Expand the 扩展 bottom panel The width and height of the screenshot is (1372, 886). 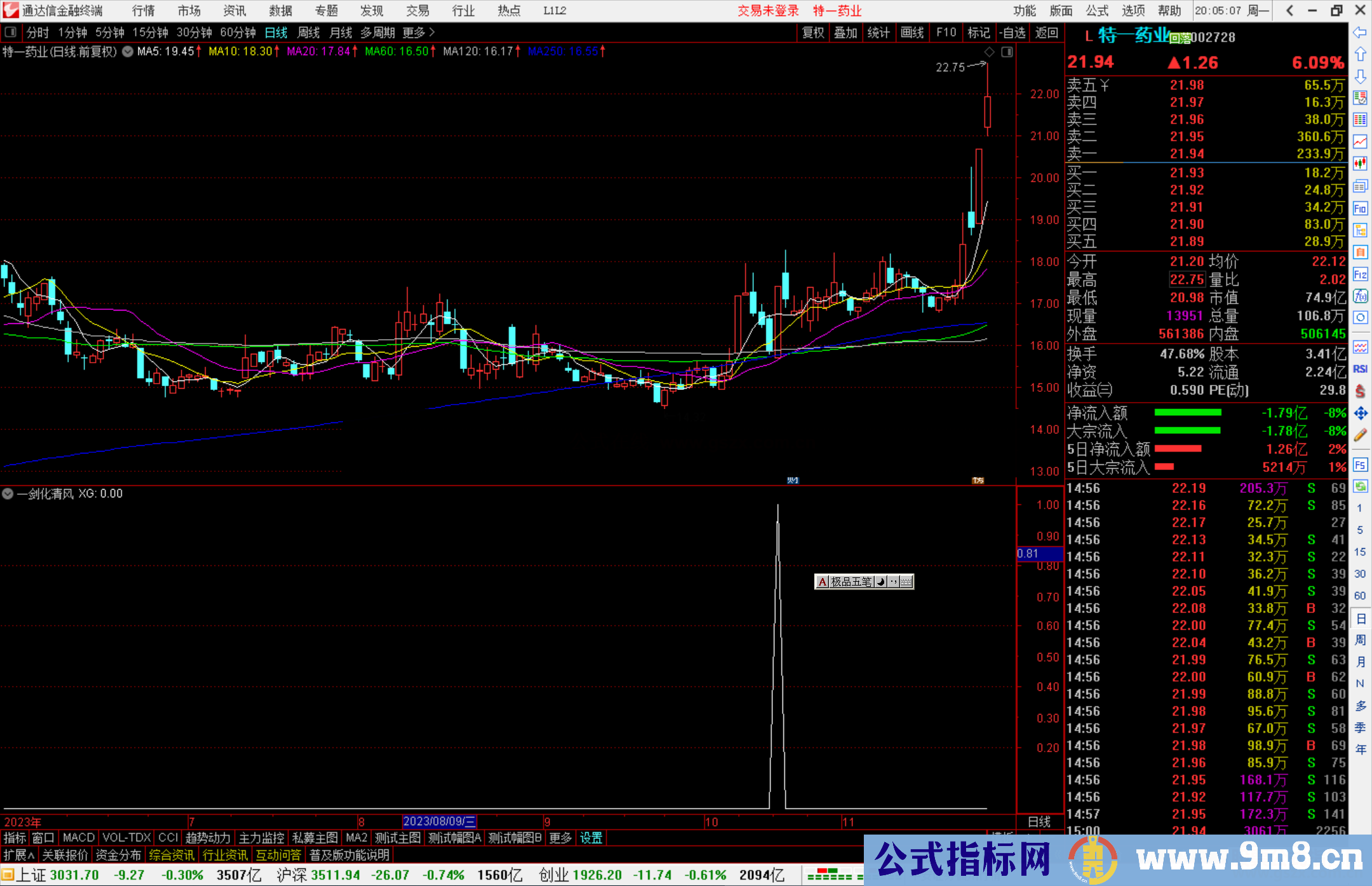[19, 855]
